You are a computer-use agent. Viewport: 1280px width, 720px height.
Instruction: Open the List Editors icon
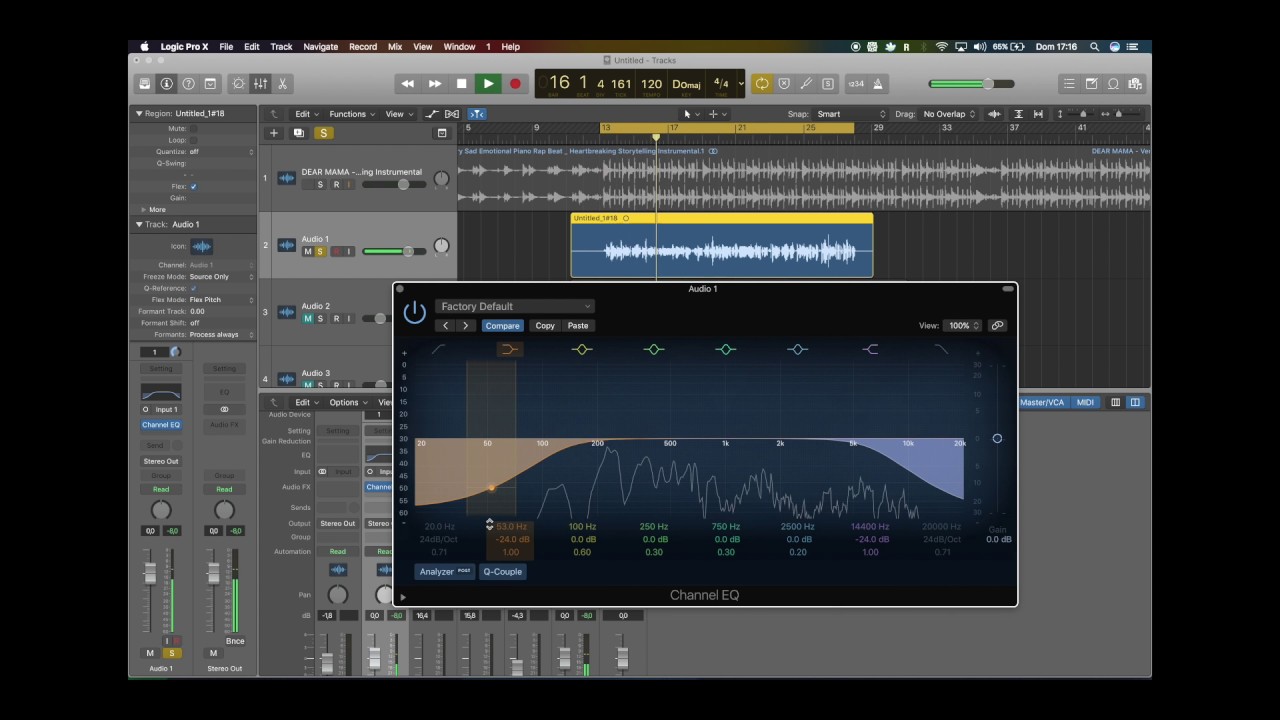(1069, 84)
